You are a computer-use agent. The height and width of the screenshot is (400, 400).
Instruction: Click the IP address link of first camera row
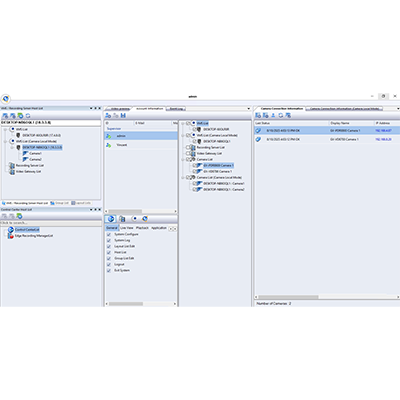383,131
